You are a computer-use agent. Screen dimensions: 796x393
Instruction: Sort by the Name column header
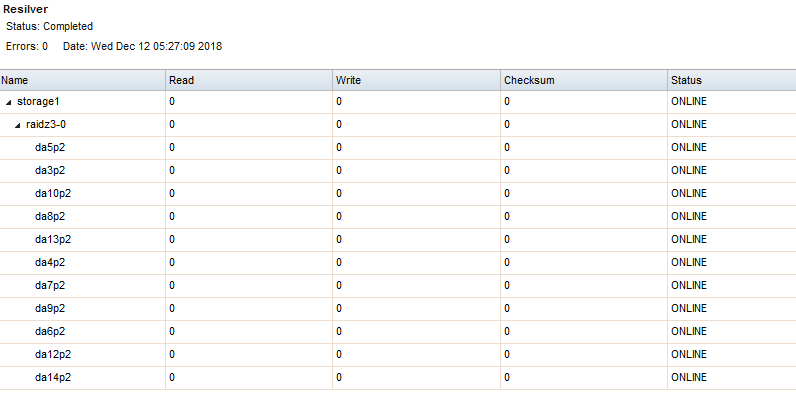(x=83, y=80)
